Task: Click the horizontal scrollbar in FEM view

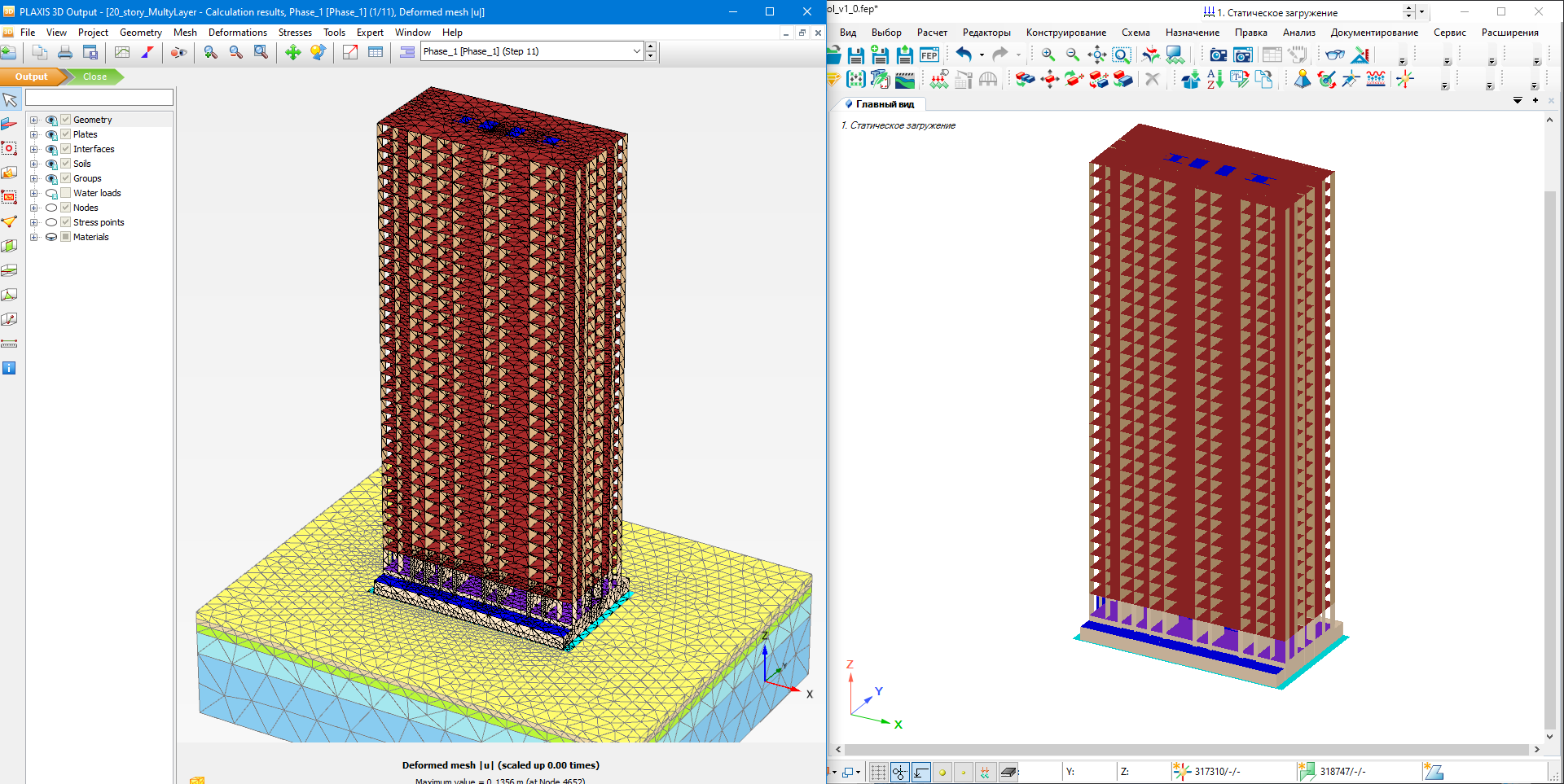Action: 1187,749
